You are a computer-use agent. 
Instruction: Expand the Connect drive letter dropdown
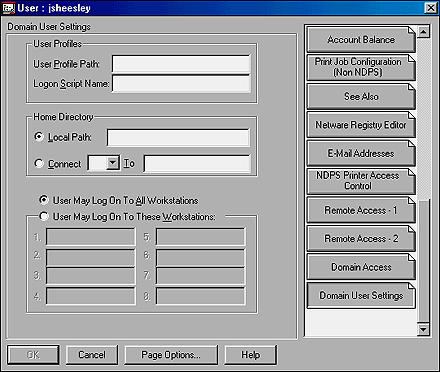tap(113, 163)
